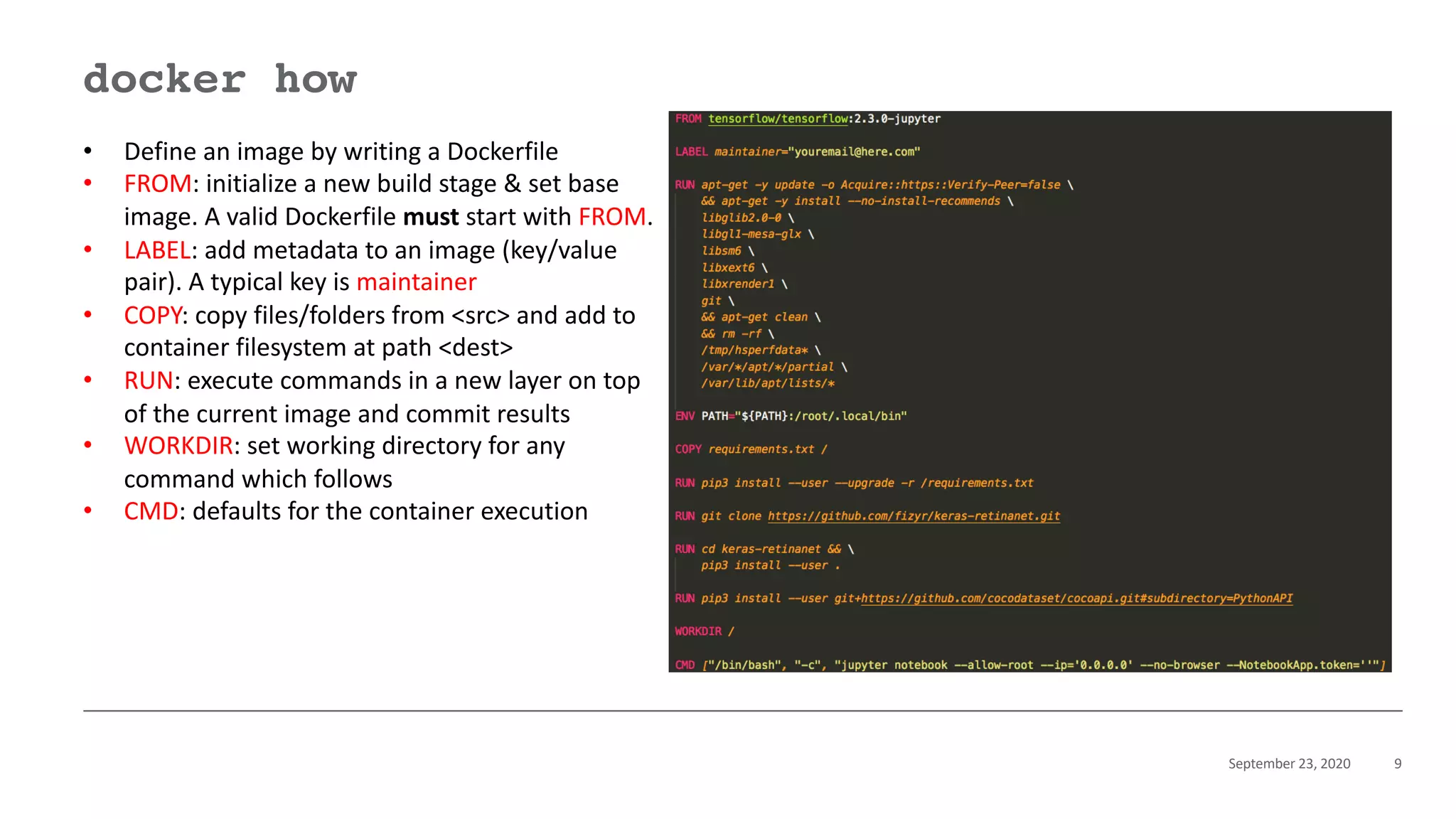Click the LABEL maintainer code line
The image size is (1456, 819).
coord(798,151)
